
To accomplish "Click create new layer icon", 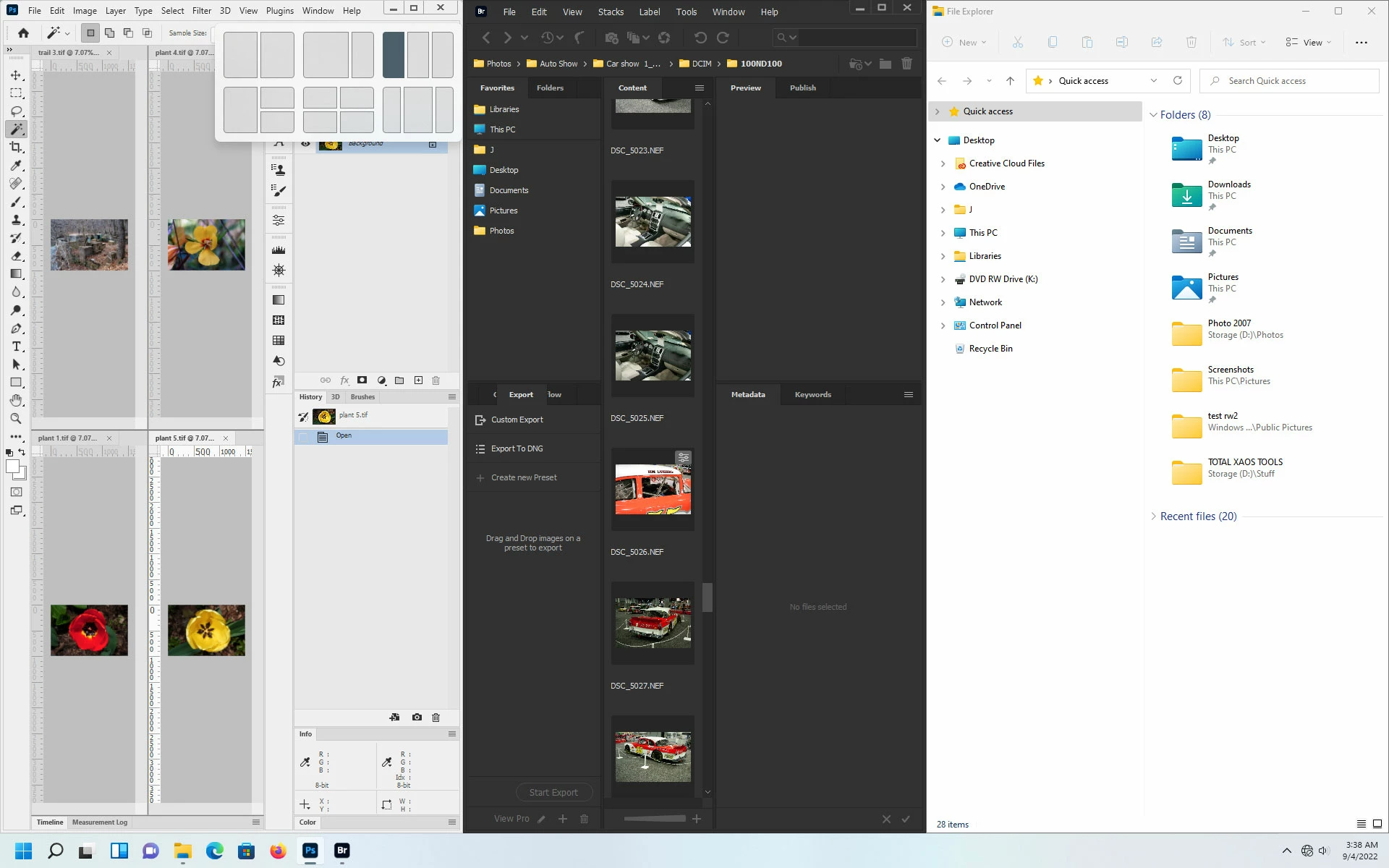I will [418, 380].
